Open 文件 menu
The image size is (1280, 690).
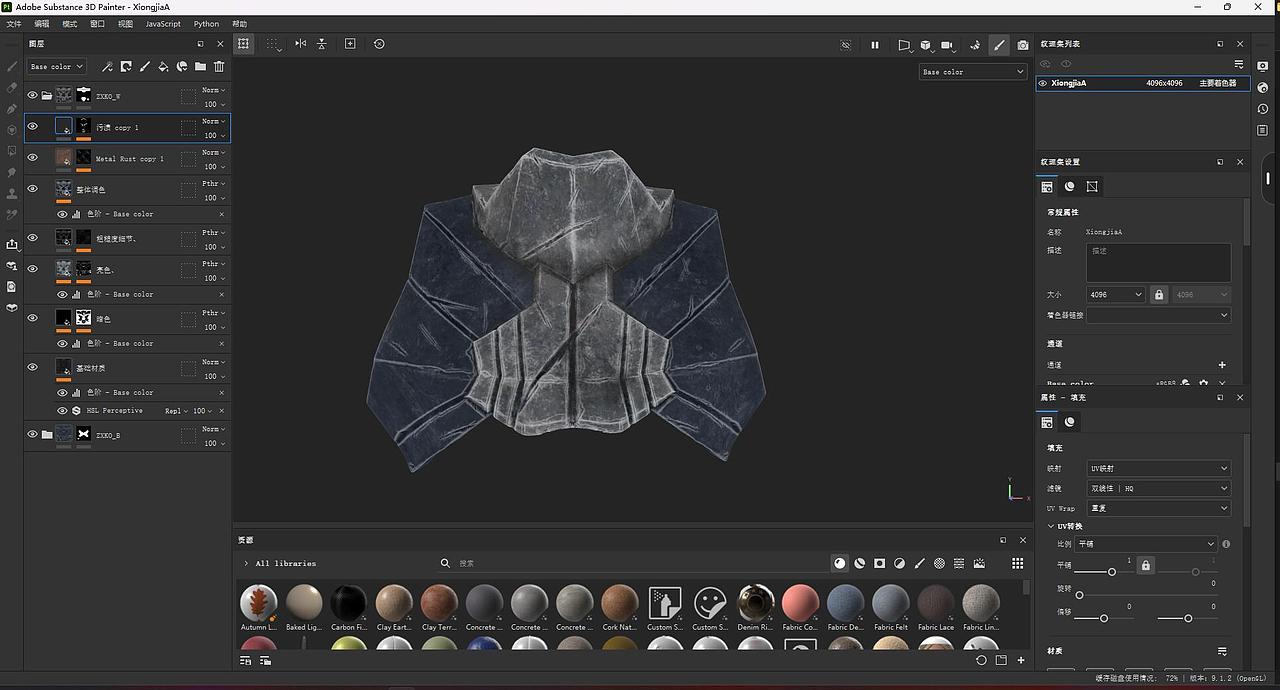click(x=14, y=24)
